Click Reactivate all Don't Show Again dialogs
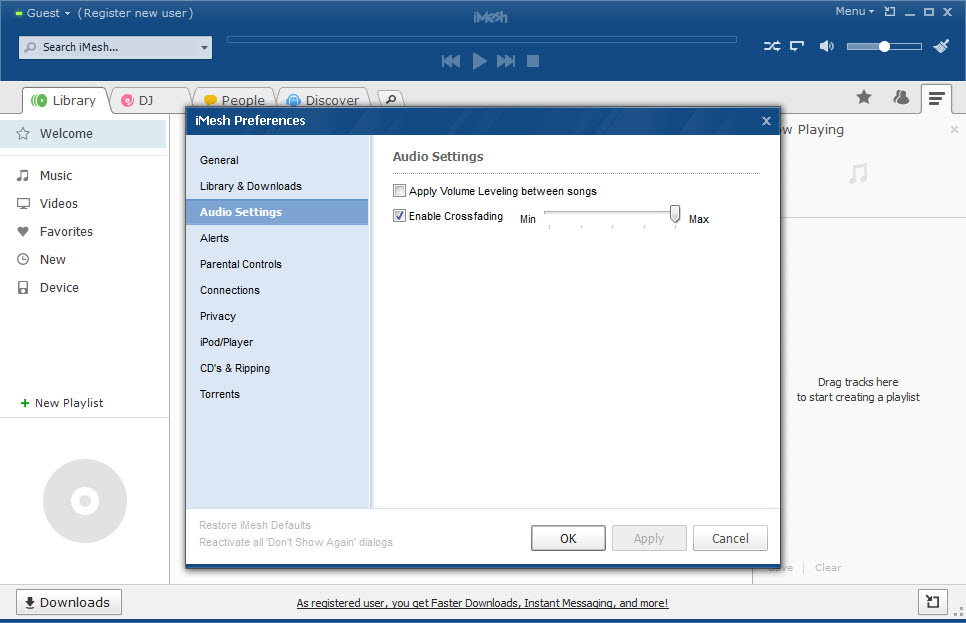The image size is (966, 623). point(296,542)
